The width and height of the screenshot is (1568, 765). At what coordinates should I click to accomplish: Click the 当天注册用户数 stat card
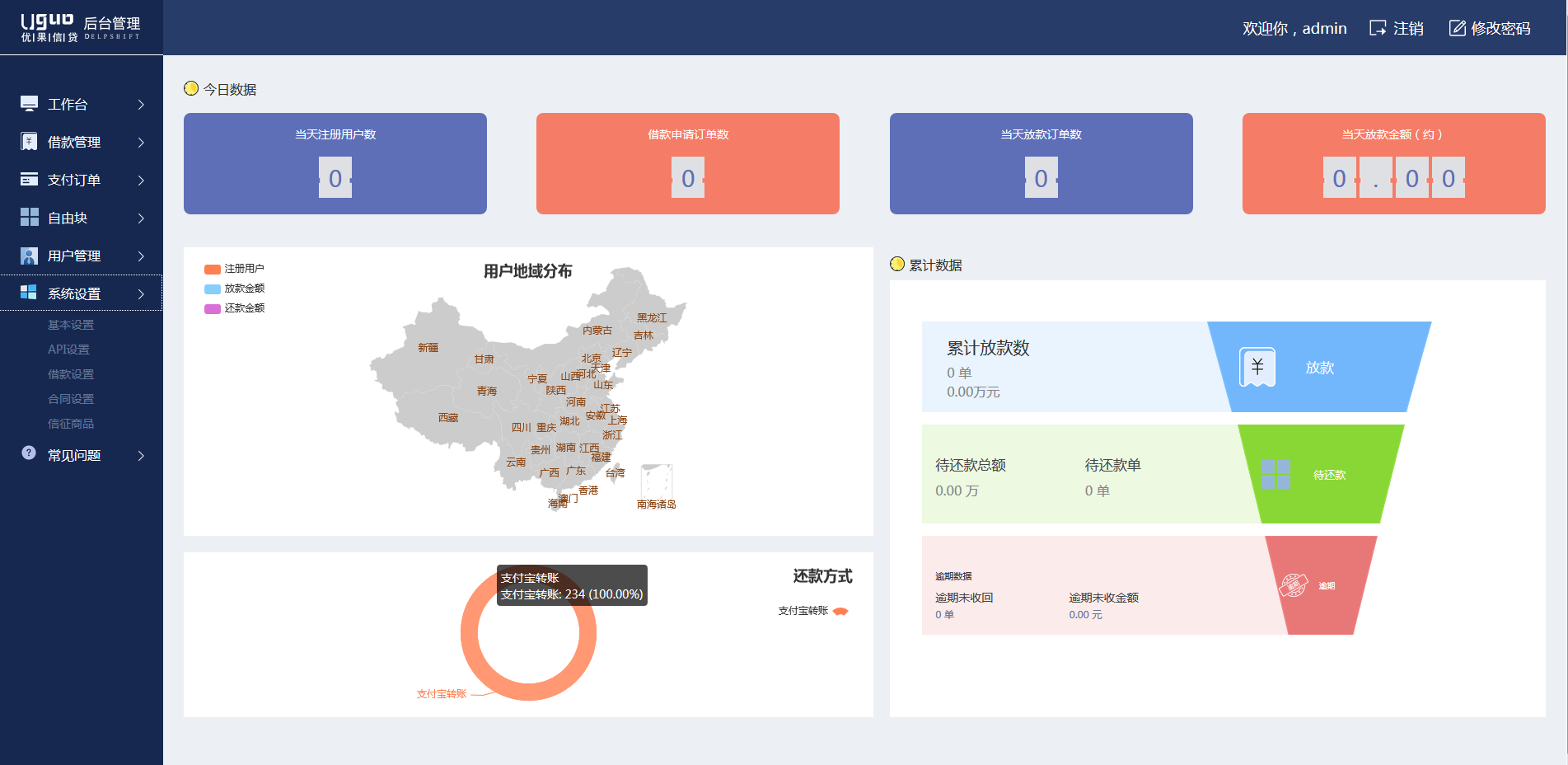click(335, 163)
